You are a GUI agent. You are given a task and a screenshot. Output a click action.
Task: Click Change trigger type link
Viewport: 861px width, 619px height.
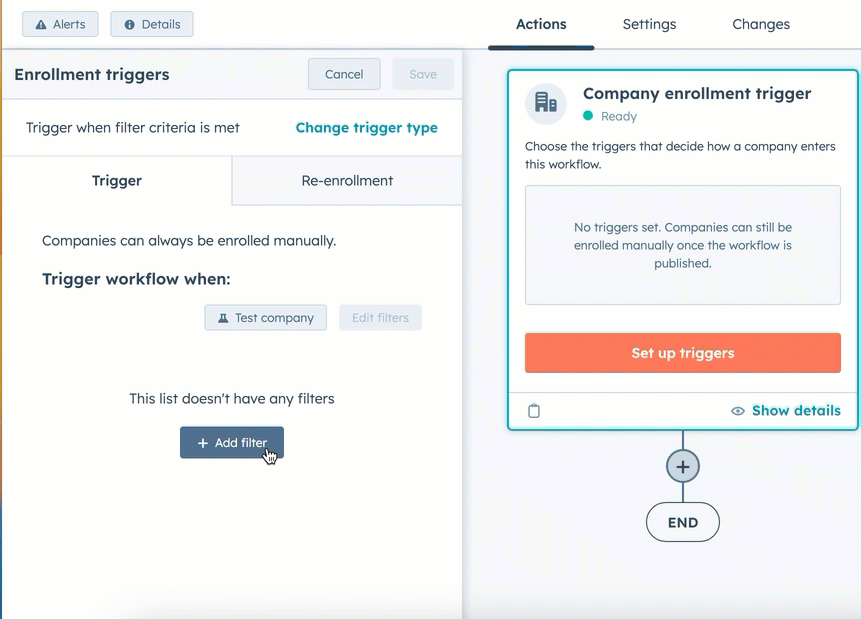366,128
